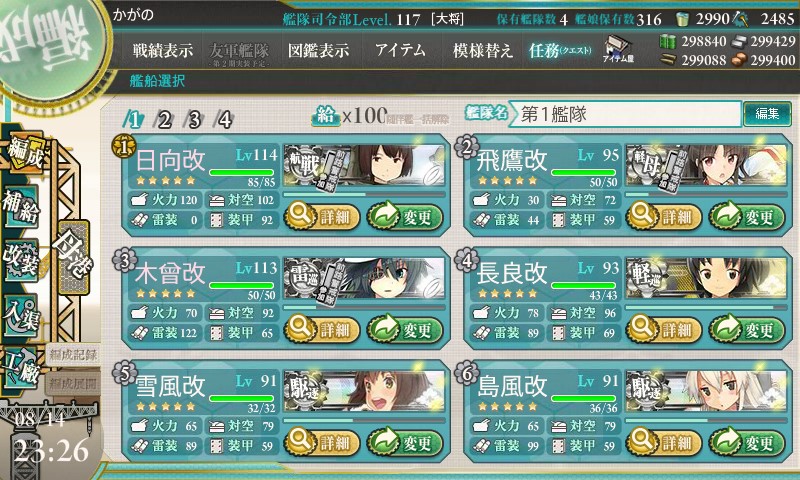Open 図鑑表示 encyclopedia menu
This screenshot has width=800, height=480.
[x=318, y=50]
